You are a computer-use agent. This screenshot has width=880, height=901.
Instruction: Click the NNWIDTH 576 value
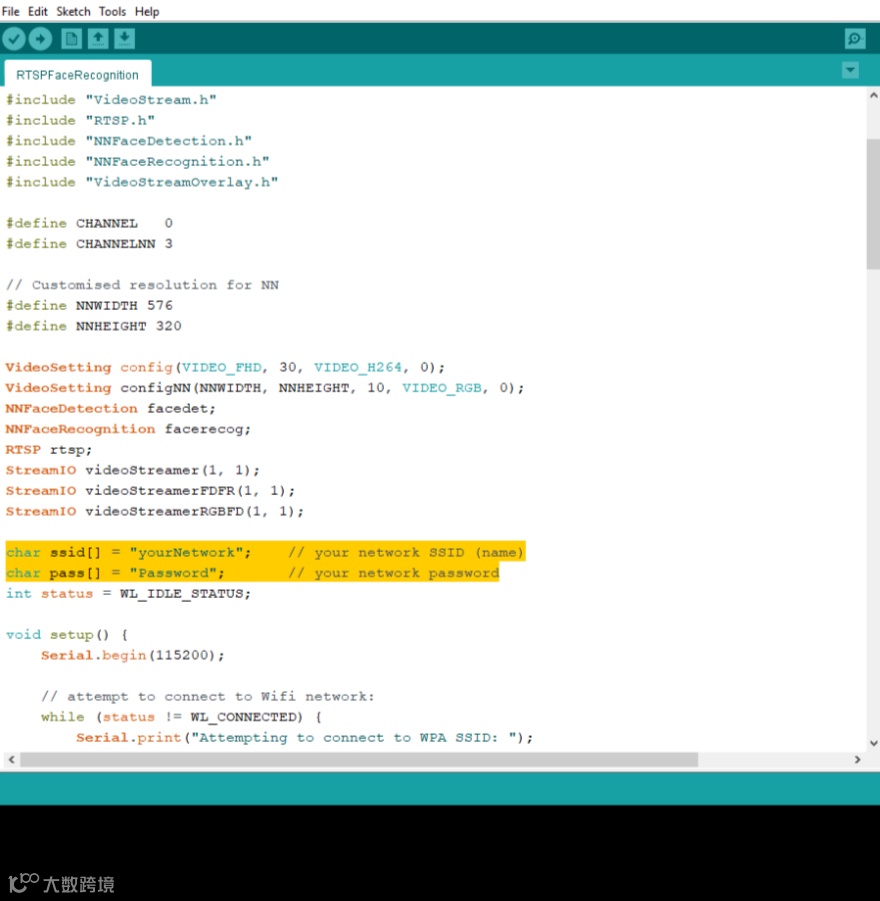(160, 306)
